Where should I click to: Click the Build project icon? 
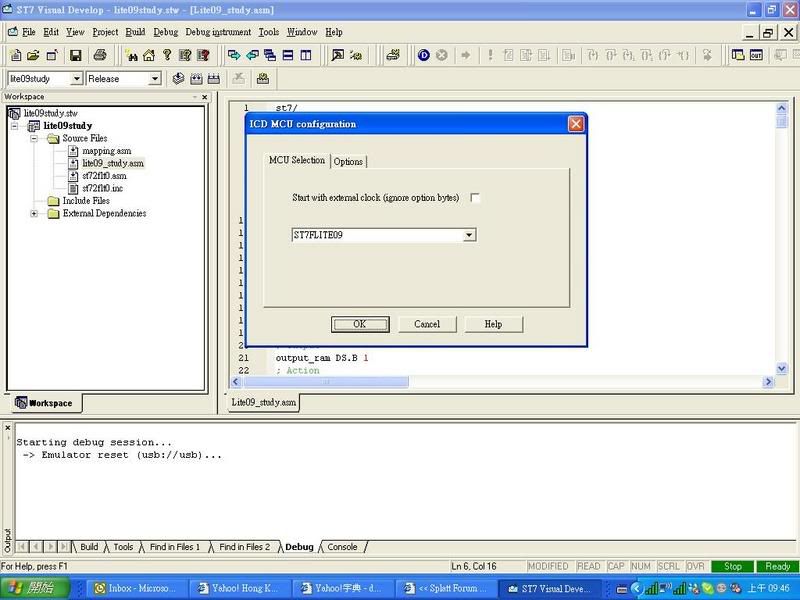point(196,79)
